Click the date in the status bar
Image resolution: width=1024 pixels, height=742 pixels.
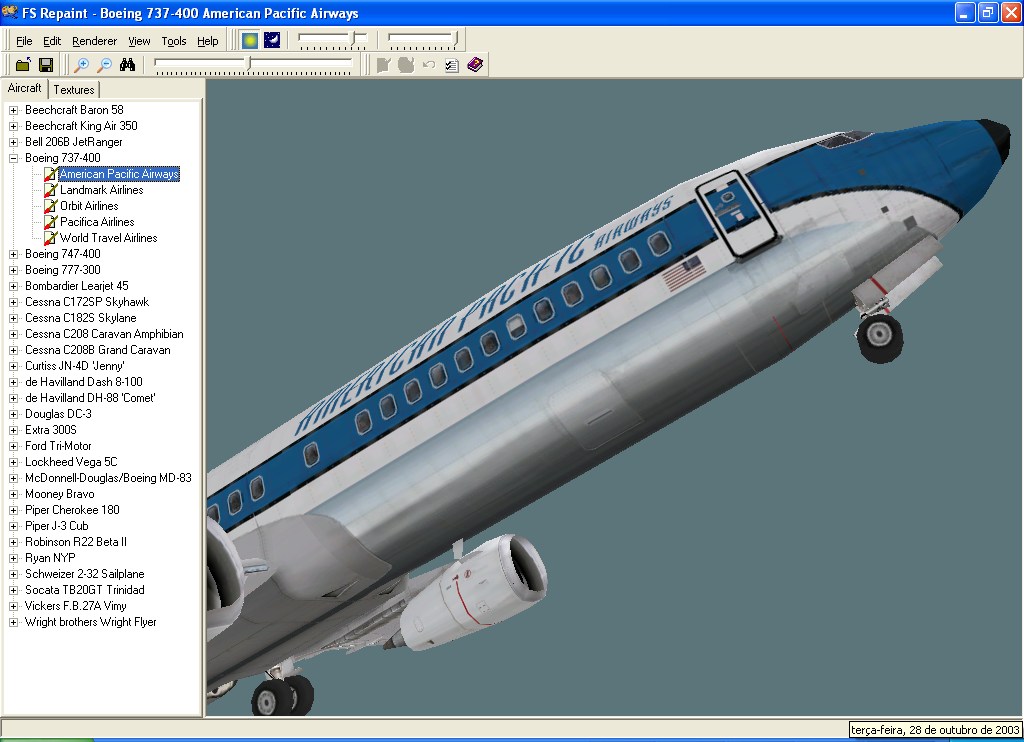click(x=935, y=730)
